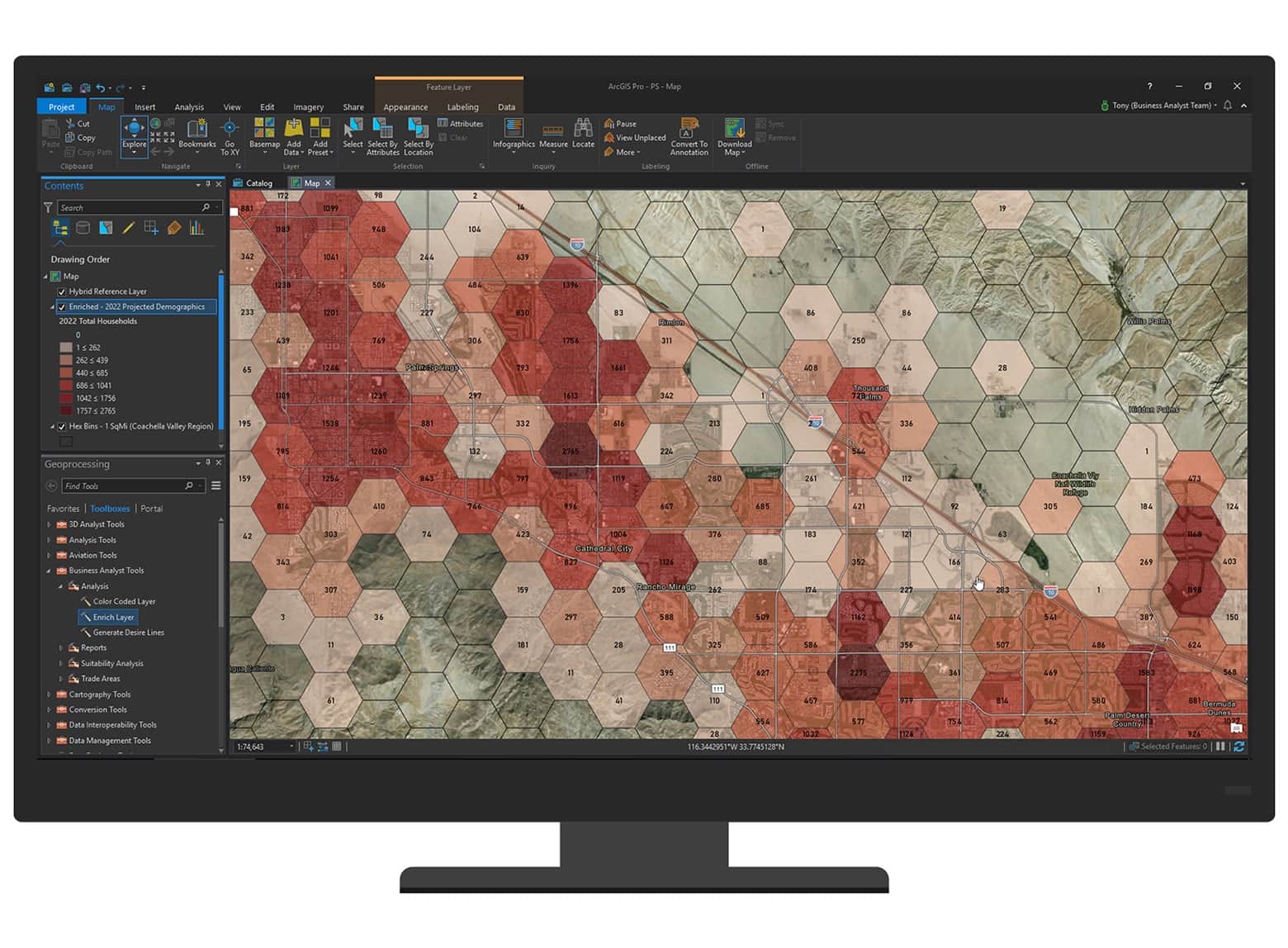Switch Contents to List By Snapping
The height and width of the screenshot is (948, 1288).
click(151, 228)
